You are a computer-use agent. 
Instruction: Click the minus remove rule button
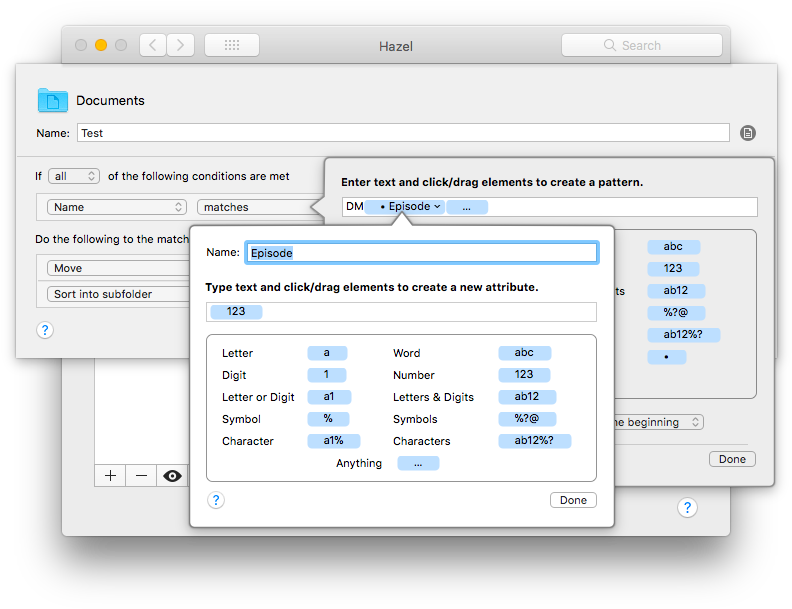point(141,476)
